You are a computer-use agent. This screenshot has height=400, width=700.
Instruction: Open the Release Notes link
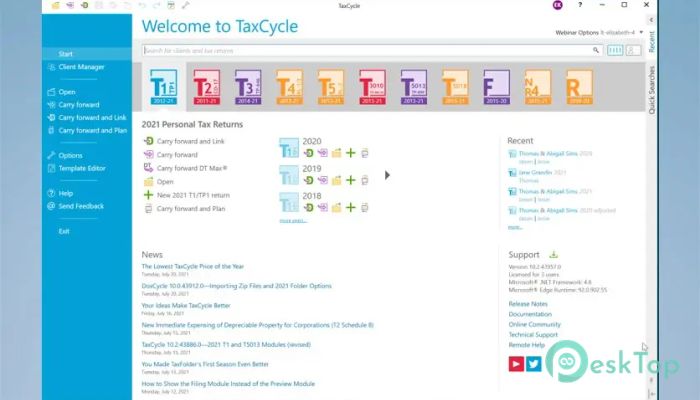click(x=528, y=304)
